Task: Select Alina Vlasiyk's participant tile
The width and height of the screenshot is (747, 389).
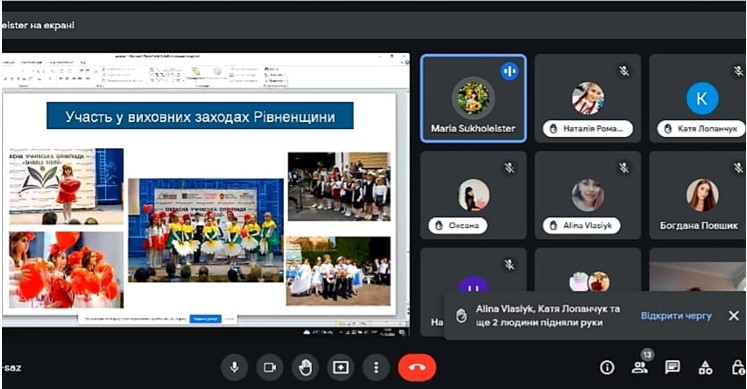Action: click(588, 195)
